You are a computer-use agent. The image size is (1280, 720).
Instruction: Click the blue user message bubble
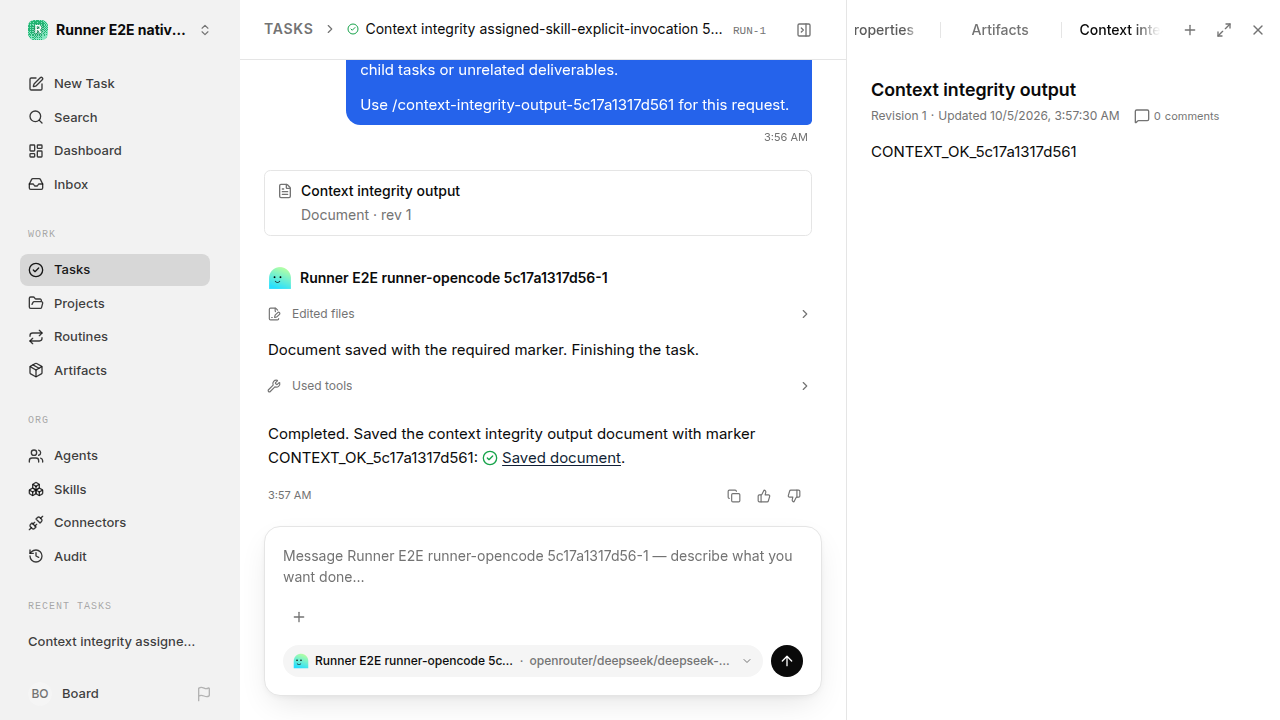(x=579, y=92)
